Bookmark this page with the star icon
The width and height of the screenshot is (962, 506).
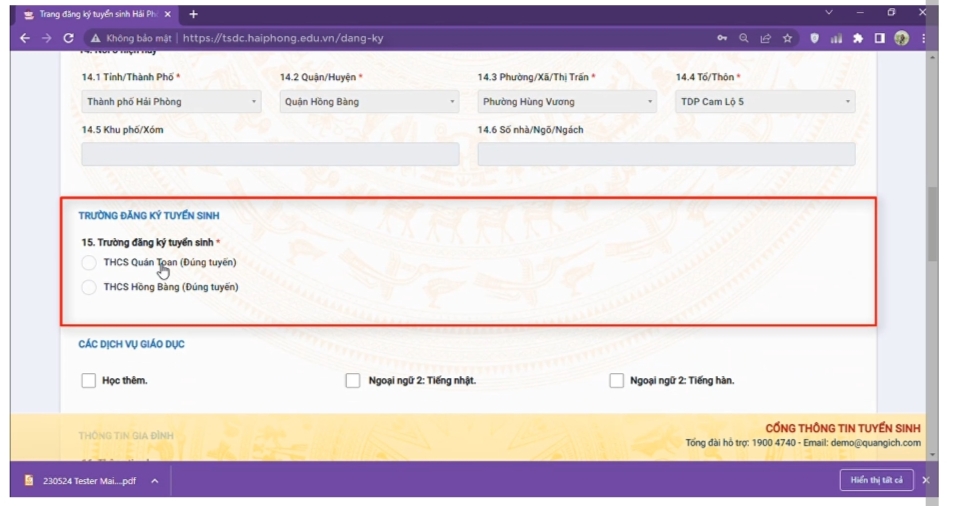click(x=788, y=38)
